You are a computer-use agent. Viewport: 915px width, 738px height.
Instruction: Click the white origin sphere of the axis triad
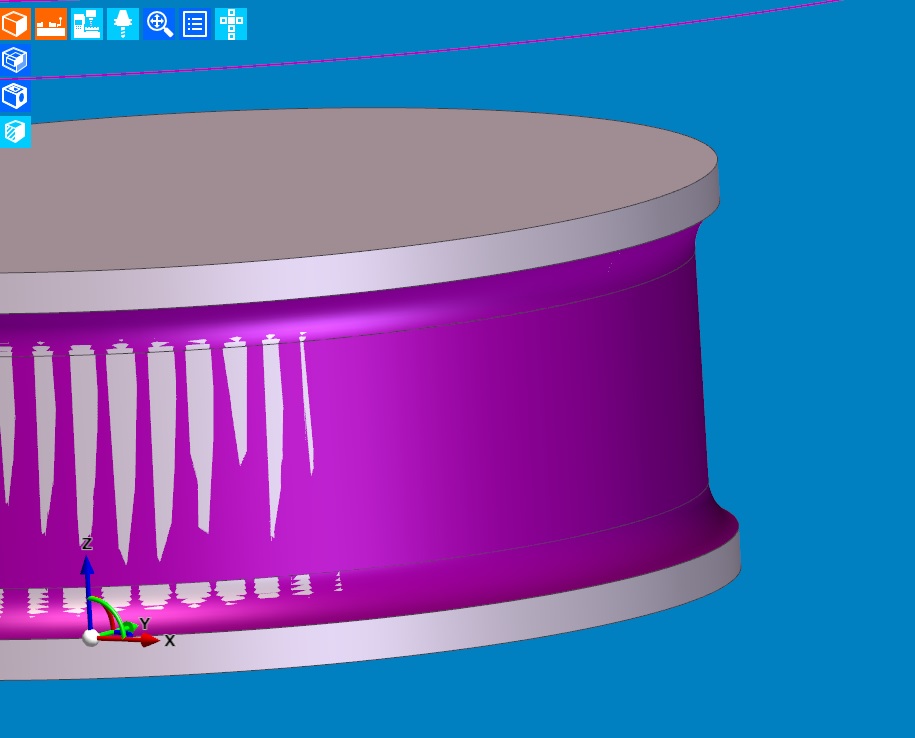[90, 638]
